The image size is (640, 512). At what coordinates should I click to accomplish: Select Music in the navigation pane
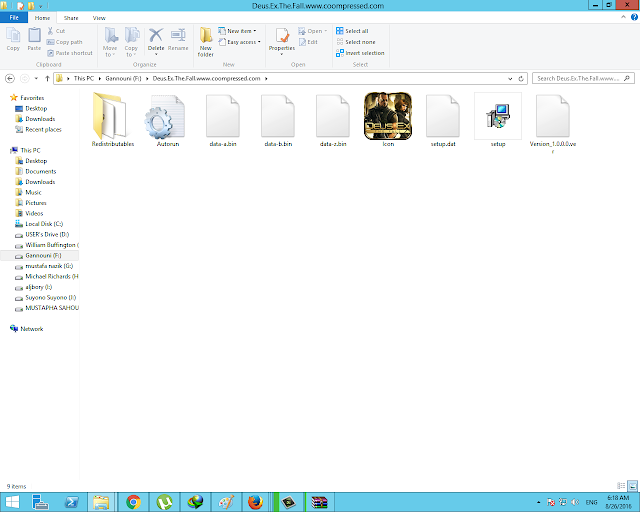pyautogui.click(x=28, y=192)
